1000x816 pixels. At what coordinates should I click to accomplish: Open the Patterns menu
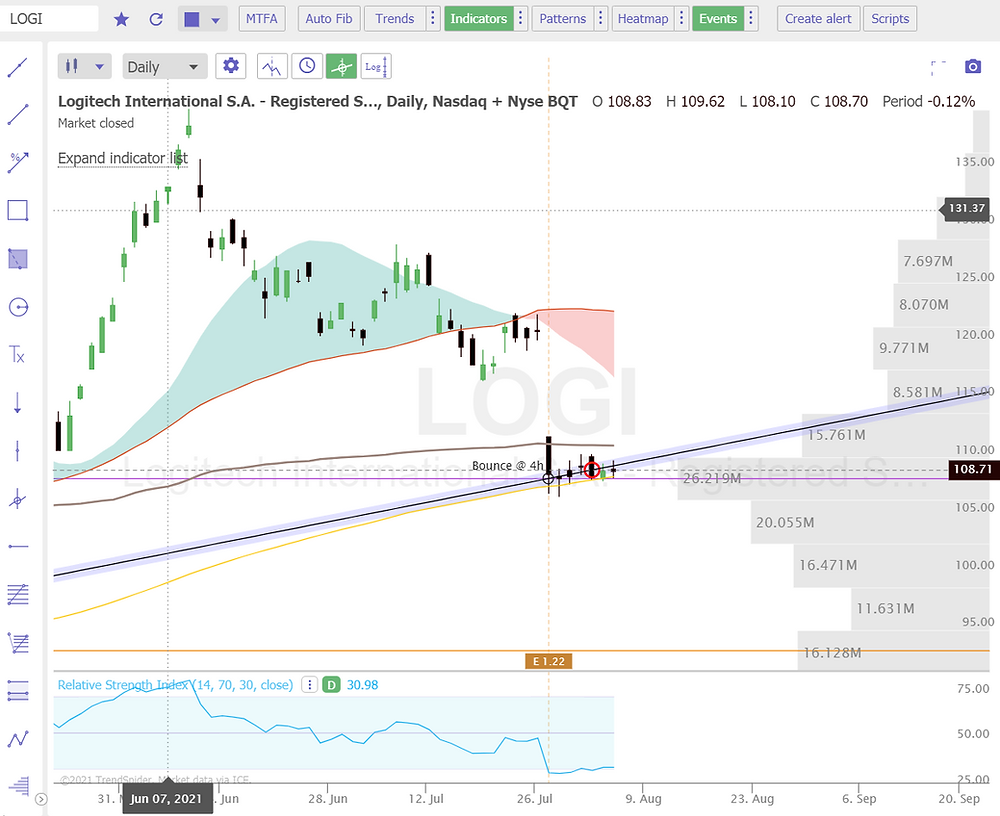pos(562,19)
